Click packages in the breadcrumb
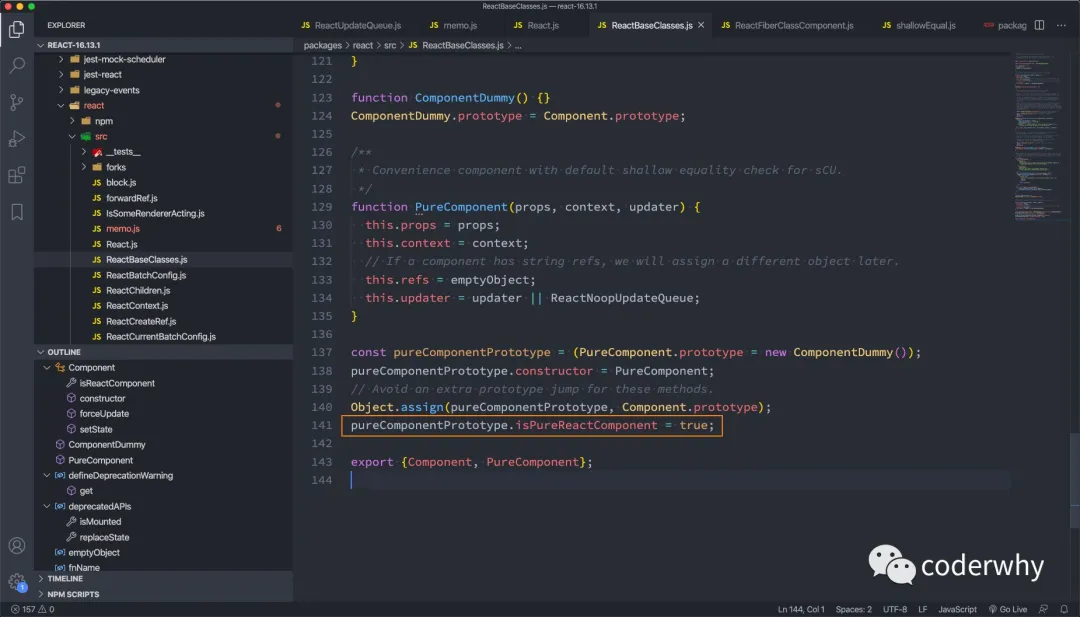Viewport: 1080px width, 617px height. point(322,45)
